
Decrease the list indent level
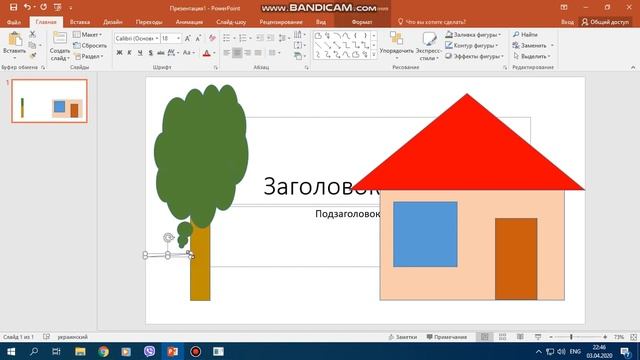point(260,38)
